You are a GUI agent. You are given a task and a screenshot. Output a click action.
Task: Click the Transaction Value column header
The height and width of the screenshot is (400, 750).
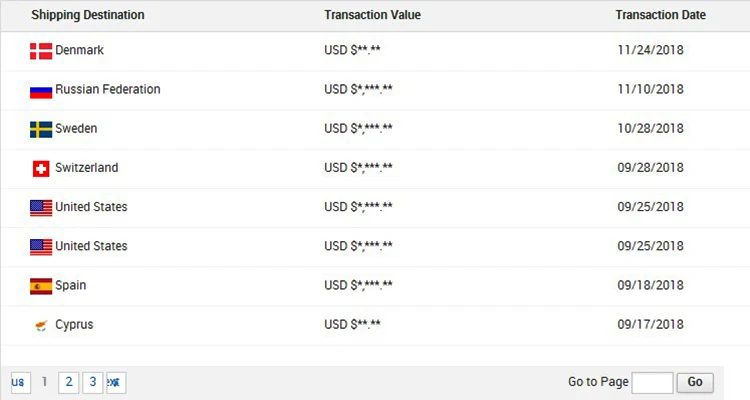(372, 15)
